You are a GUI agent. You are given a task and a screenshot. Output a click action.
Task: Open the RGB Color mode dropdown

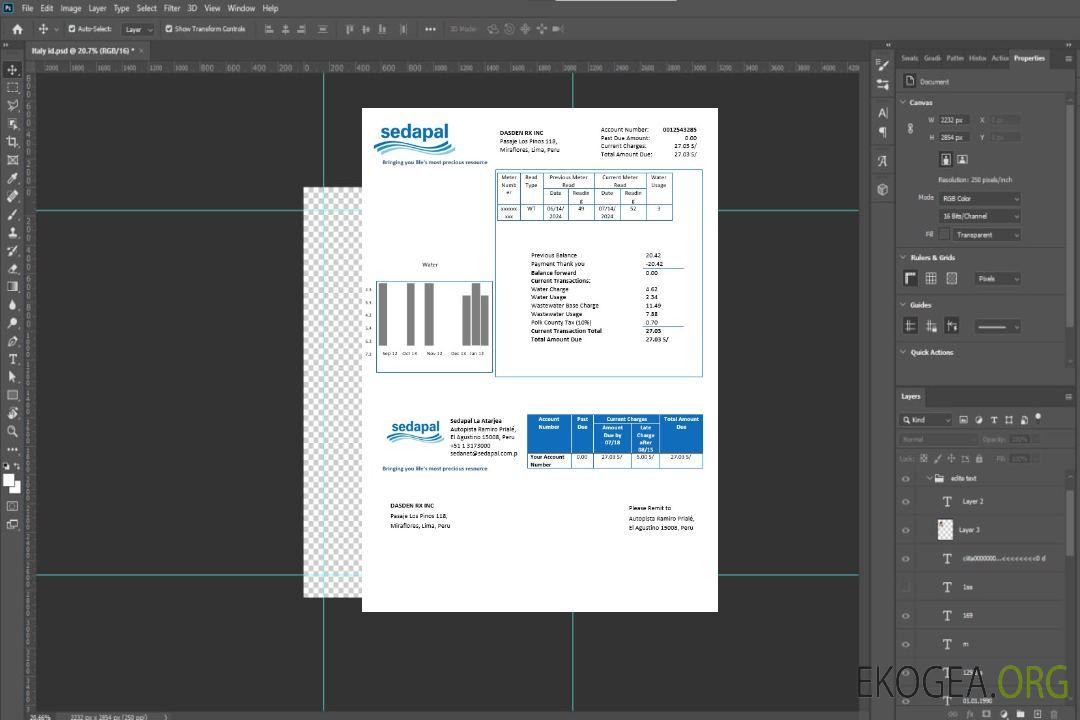click(x=979, y=198)
